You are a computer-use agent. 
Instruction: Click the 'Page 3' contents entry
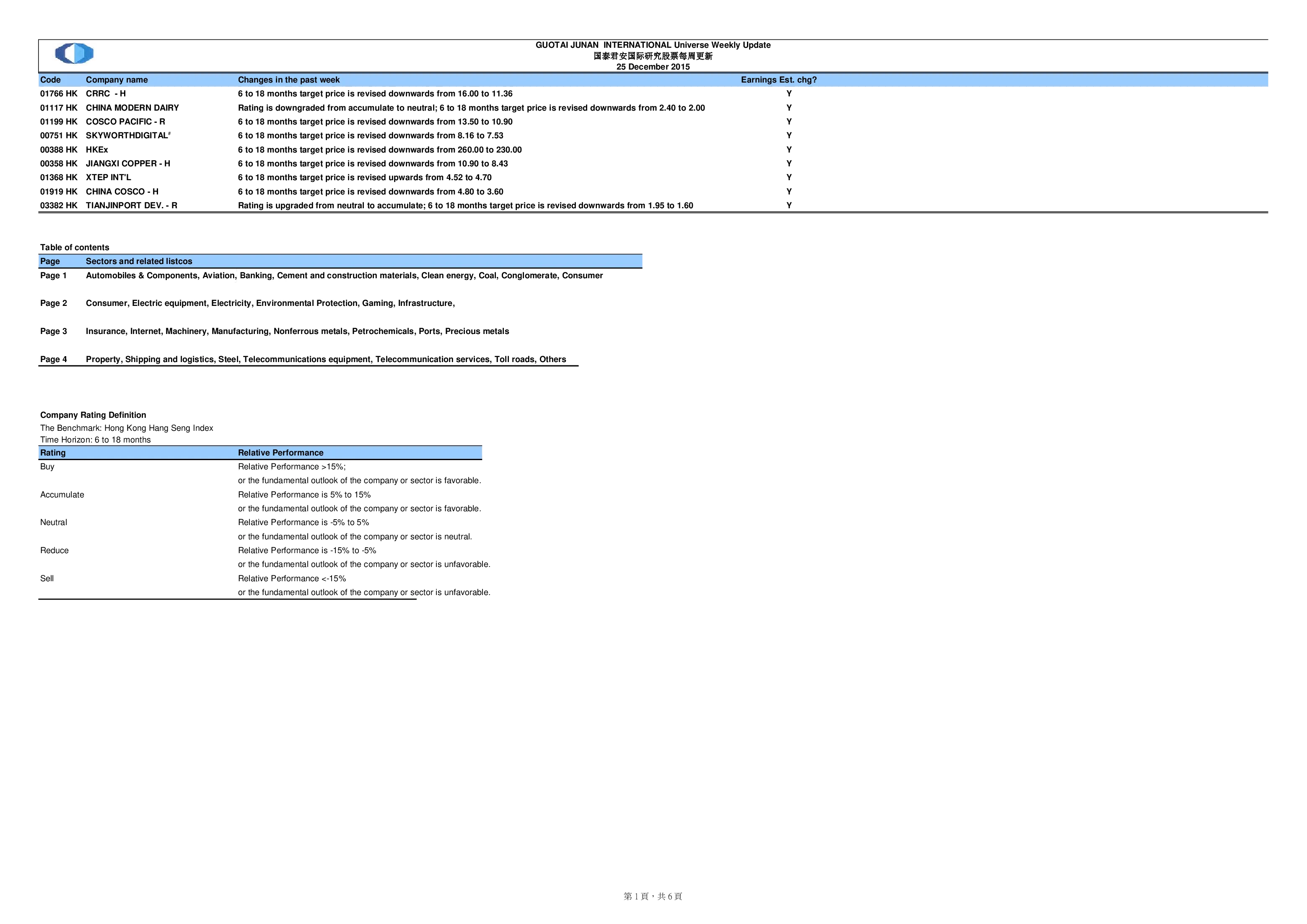tap(54, 332)
